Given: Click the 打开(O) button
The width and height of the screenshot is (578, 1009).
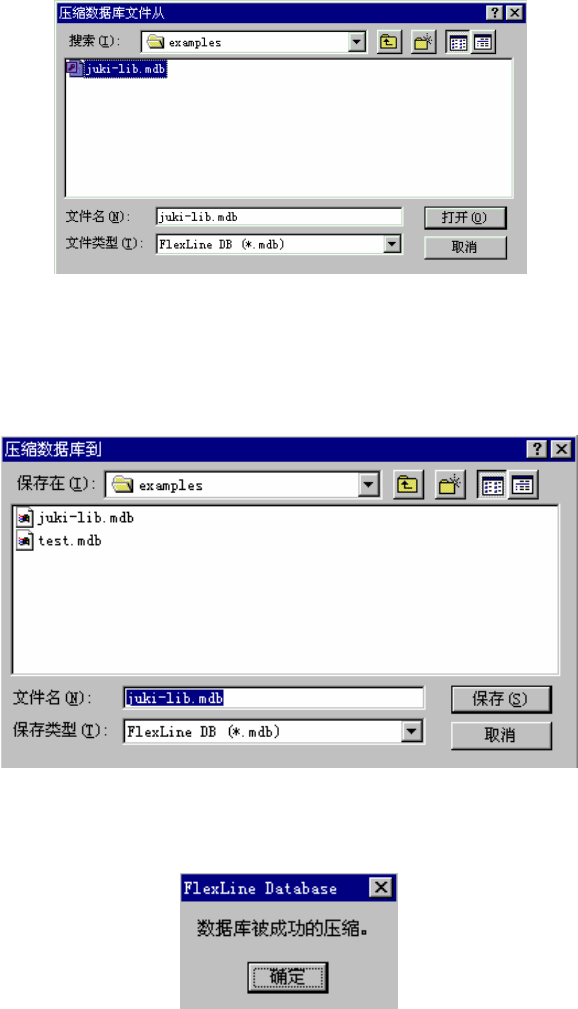Looking at the screenshot, I should click(465, 218).
